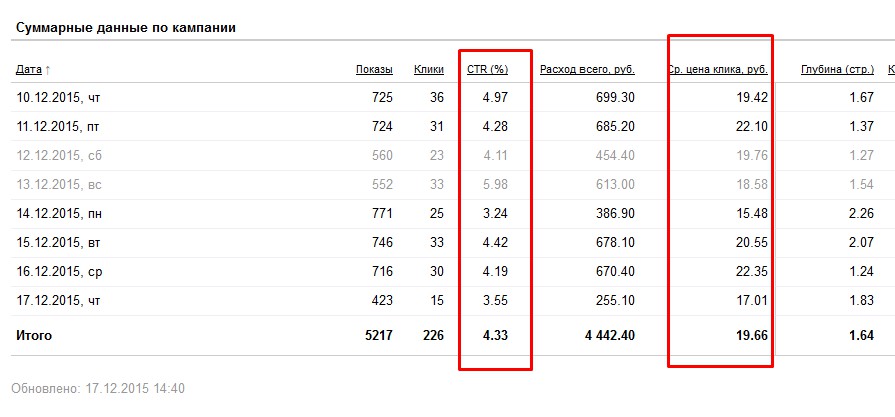Select the 16.12.2015, ср row date
Screen dimensions: 895x417
(58, 271)
